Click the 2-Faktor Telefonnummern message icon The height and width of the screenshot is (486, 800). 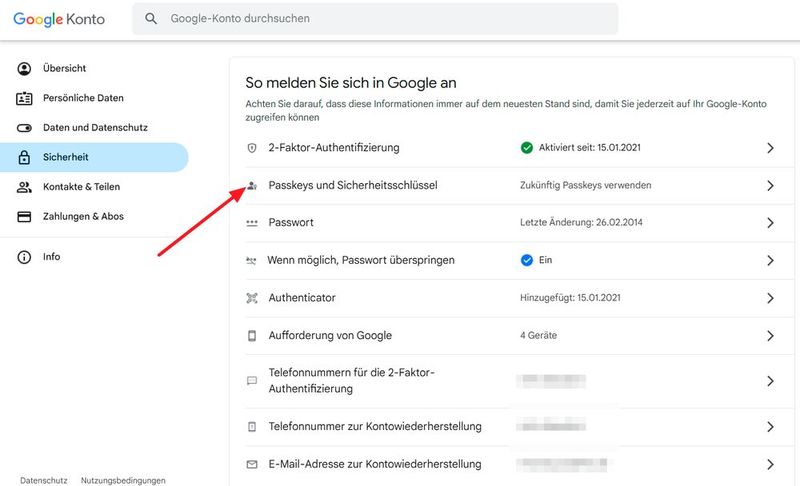click(x=252, y=380)
